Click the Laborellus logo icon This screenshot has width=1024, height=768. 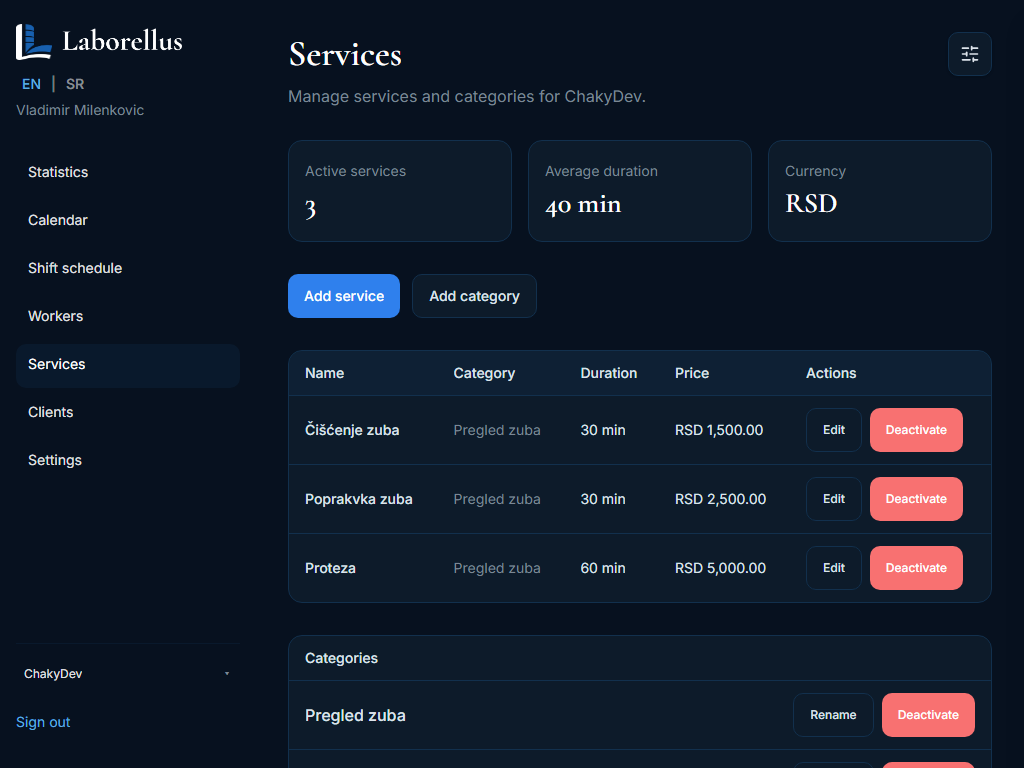click(x=33, y=42)
